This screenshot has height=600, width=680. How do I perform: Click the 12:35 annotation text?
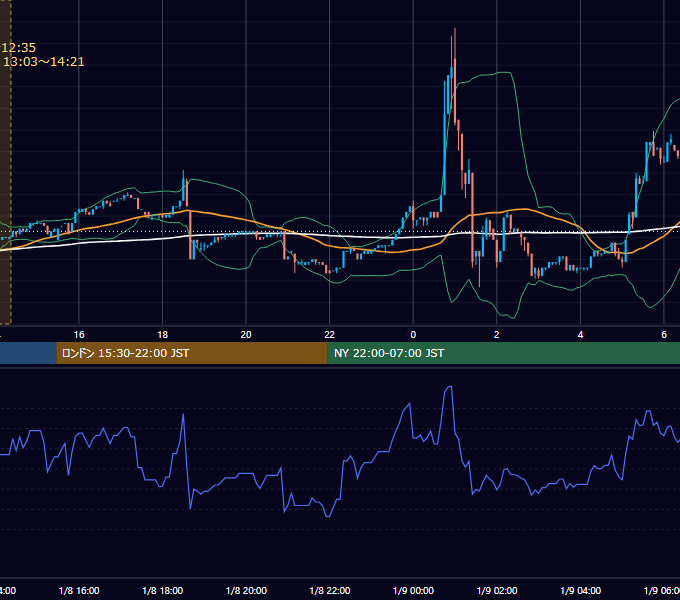click(x=18, y=48)
